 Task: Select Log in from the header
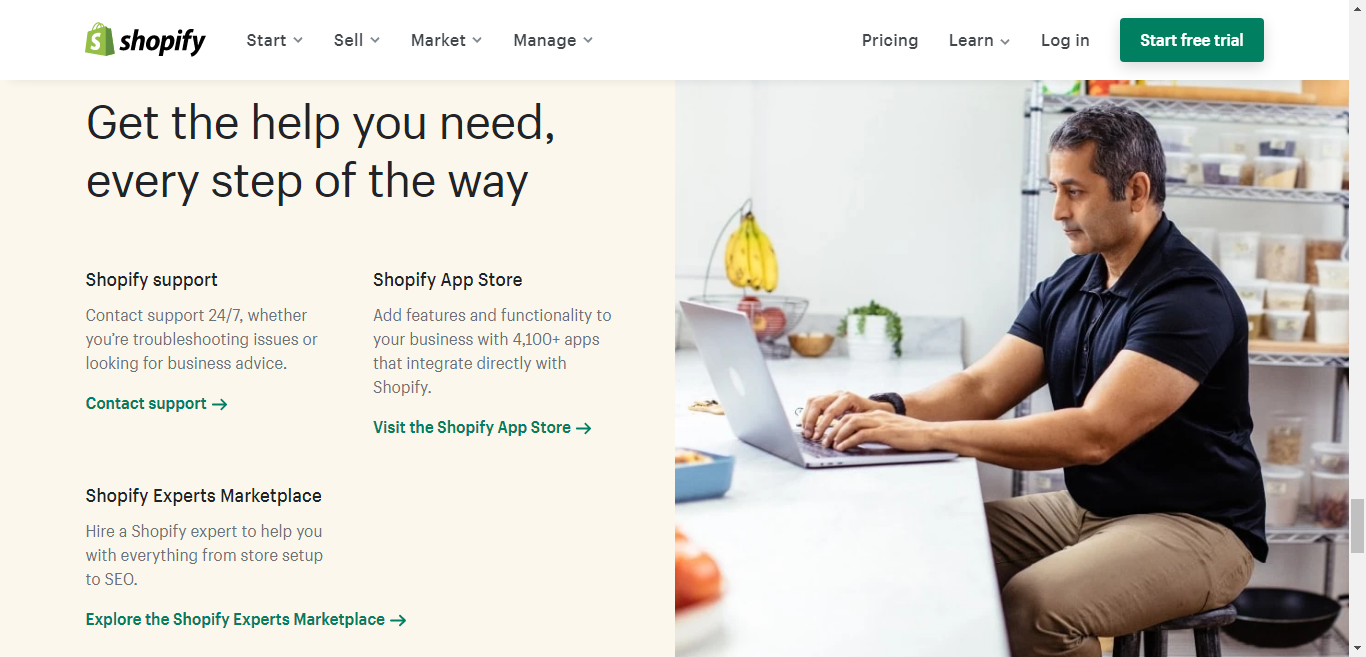coord(1065,40)
